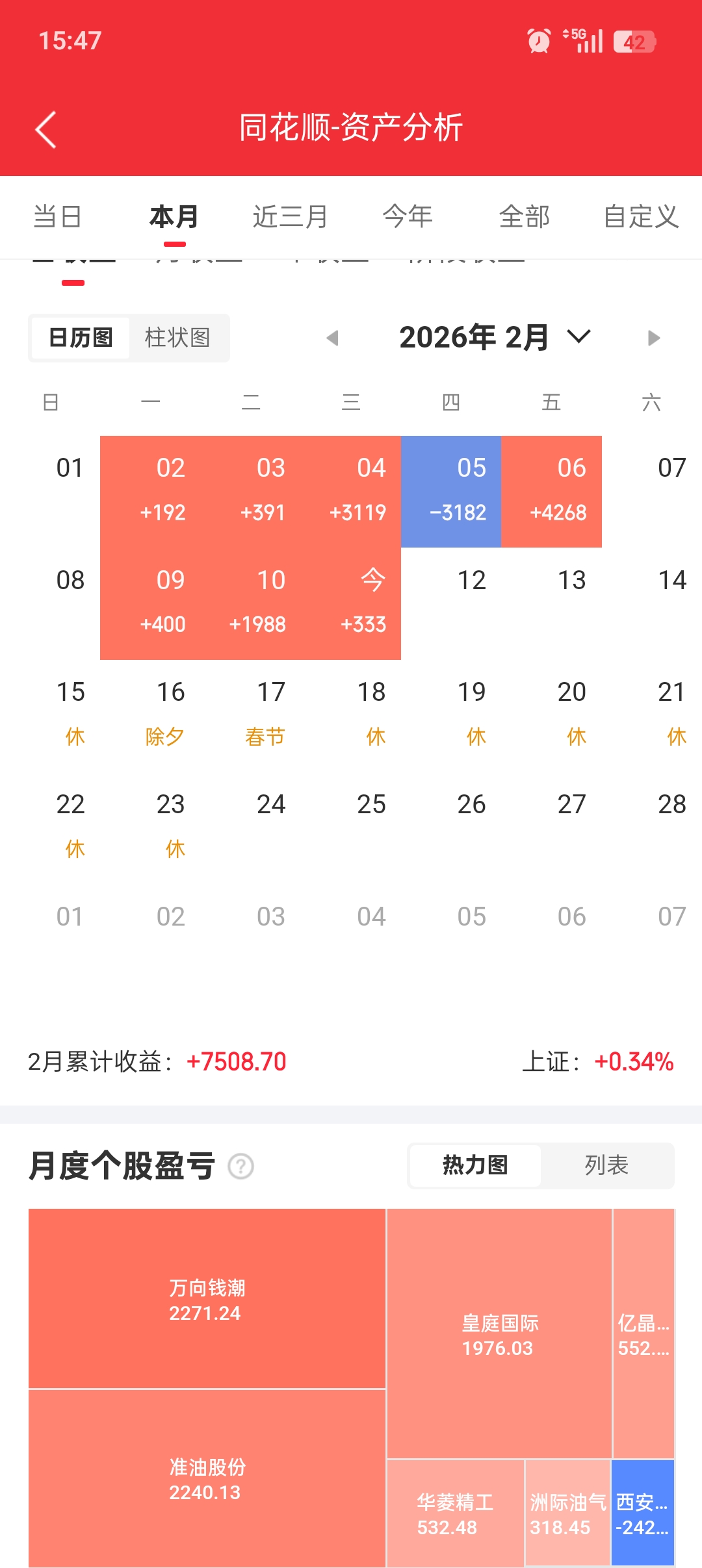Tap the 皇庭国际 1976.03 block
The height and width of the screenshot is (1568, 702).
click(499, 1335)
